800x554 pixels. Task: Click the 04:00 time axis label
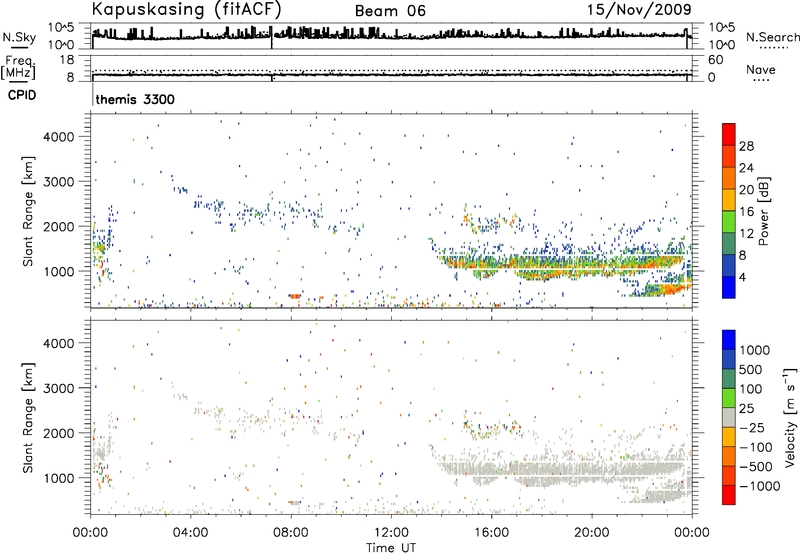pos(191,532)
